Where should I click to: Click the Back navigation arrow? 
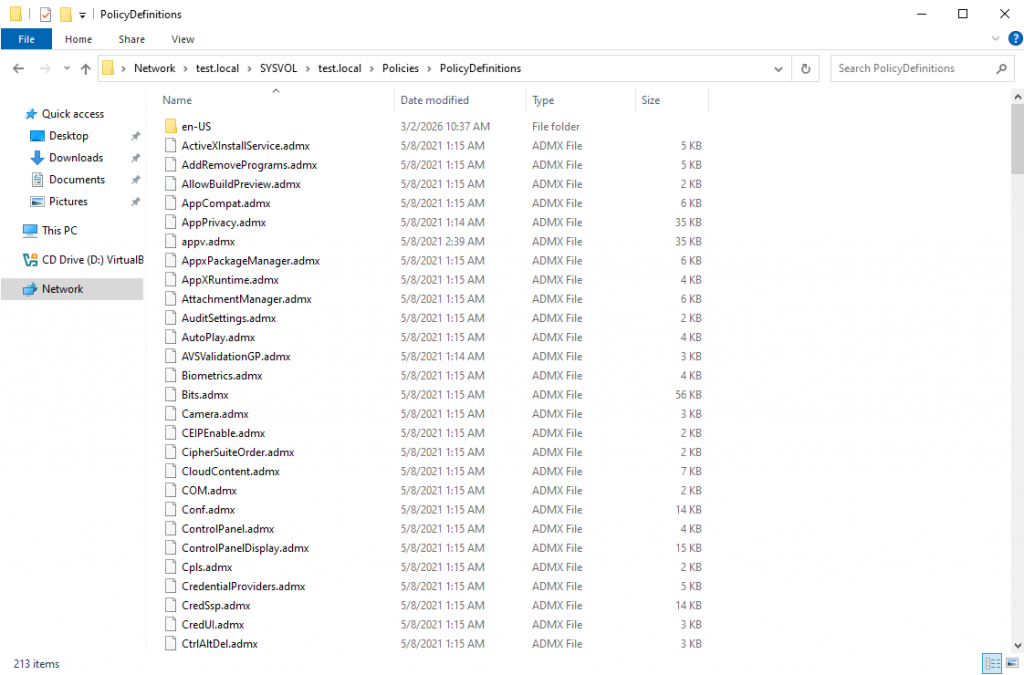click(18, 68)
